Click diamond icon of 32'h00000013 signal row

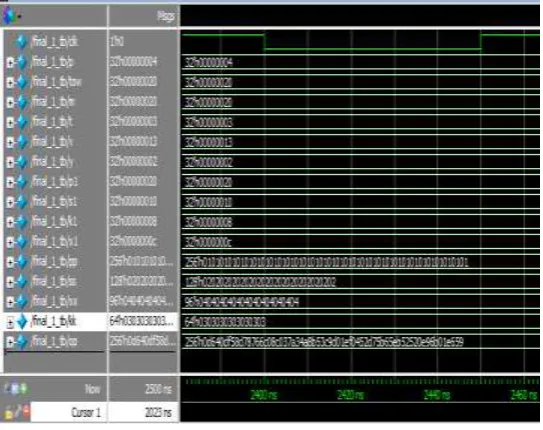point(22,142)
